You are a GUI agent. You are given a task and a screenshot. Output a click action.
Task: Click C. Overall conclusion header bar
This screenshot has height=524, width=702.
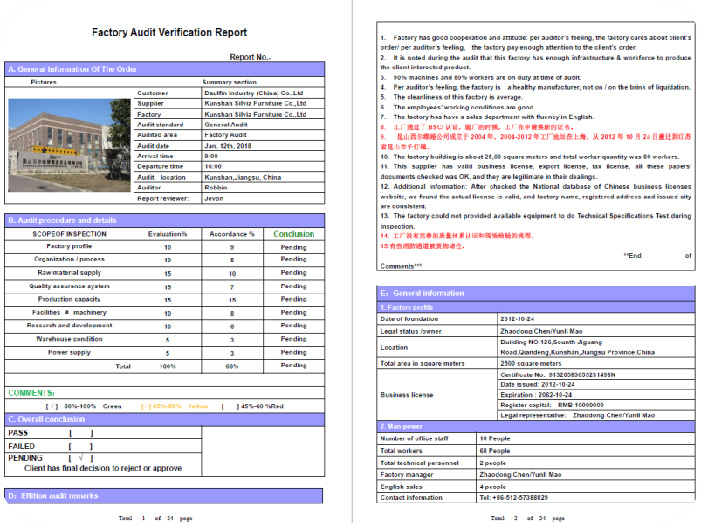point(165,420)
